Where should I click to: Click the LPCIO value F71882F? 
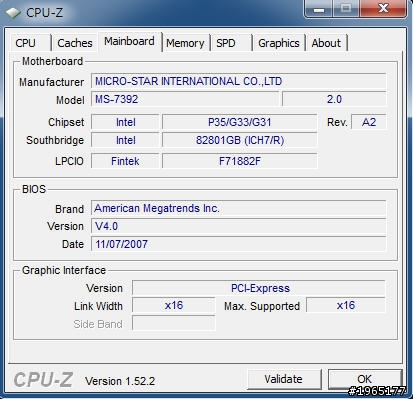[x=239, y=161]
